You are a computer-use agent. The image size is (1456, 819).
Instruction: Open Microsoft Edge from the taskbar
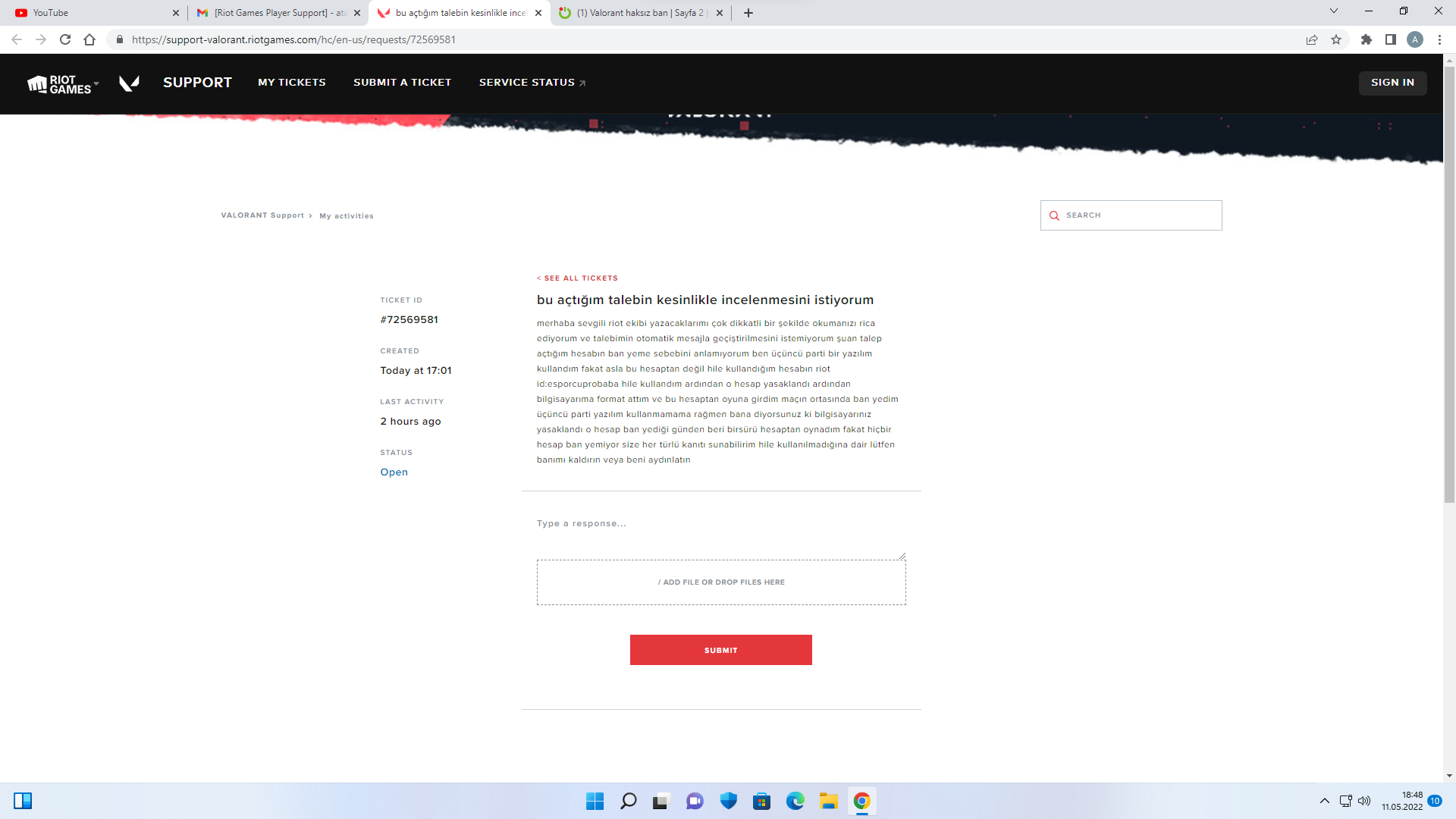click(795, 801)
